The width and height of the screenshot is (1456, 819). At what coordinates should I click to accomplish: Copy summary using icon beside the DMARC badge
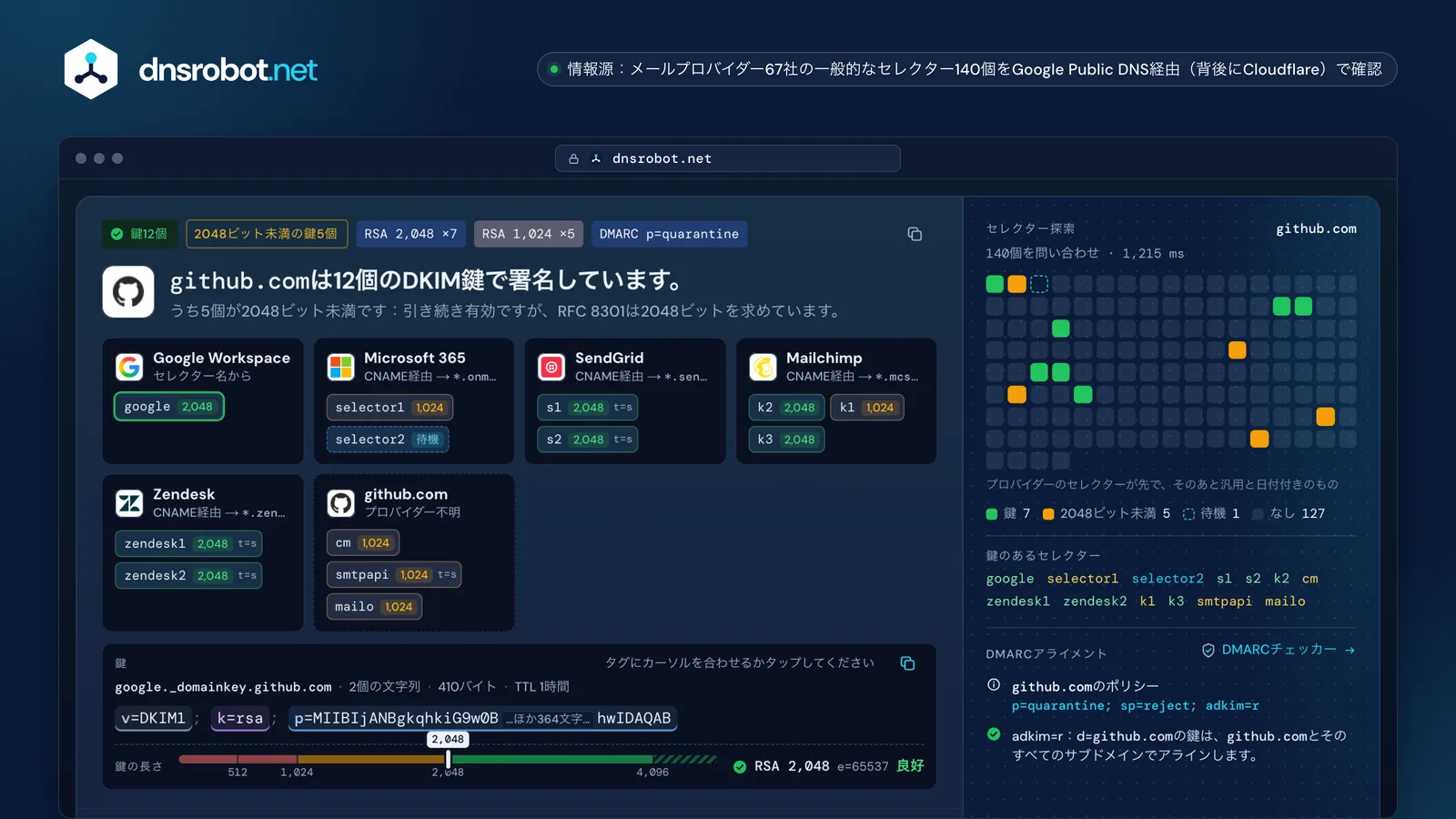915,234
